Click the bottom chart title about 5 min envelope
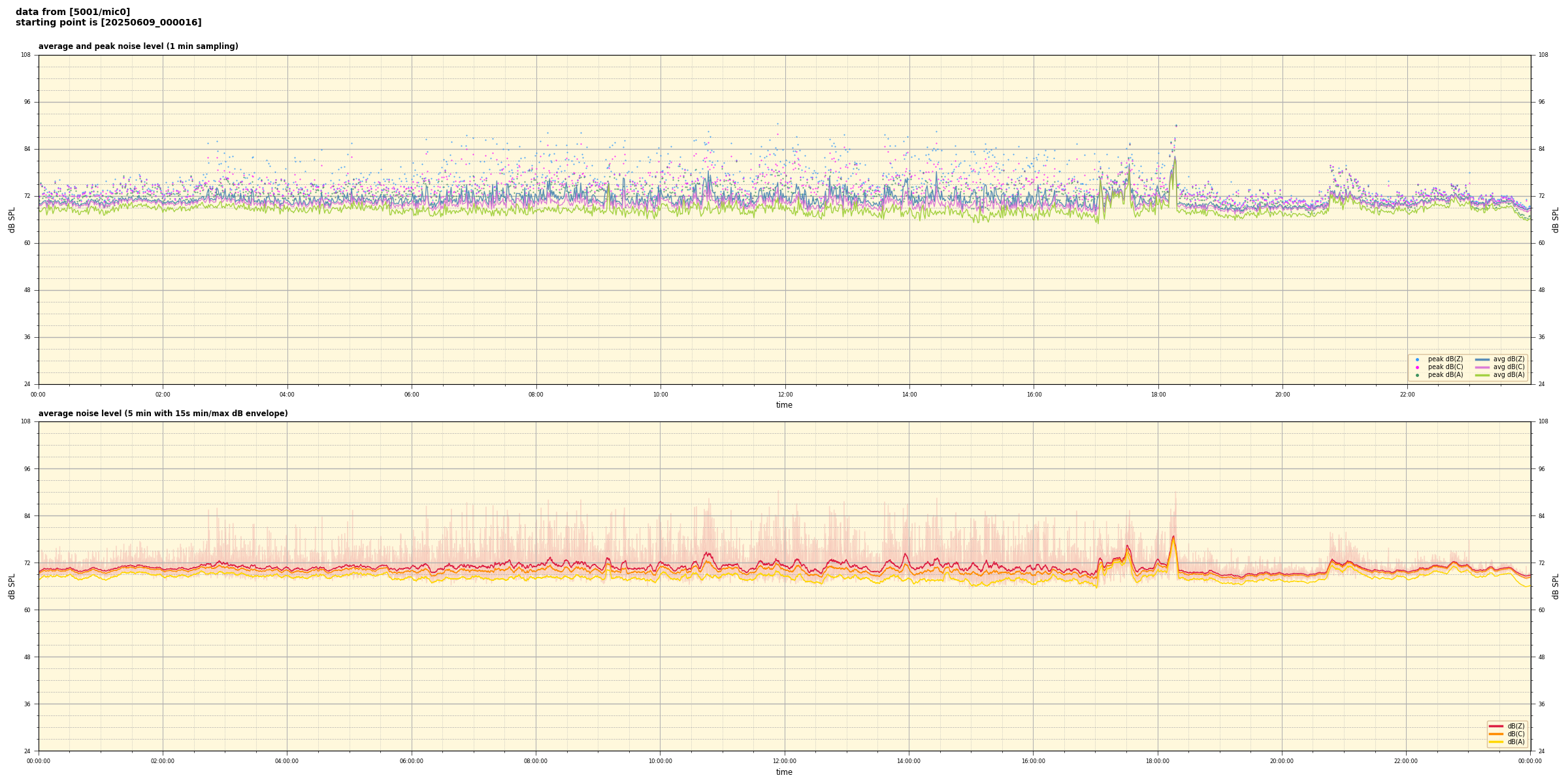Image resolution: width=1568 pixels, height=784 pixels. [x=163, y=414]
